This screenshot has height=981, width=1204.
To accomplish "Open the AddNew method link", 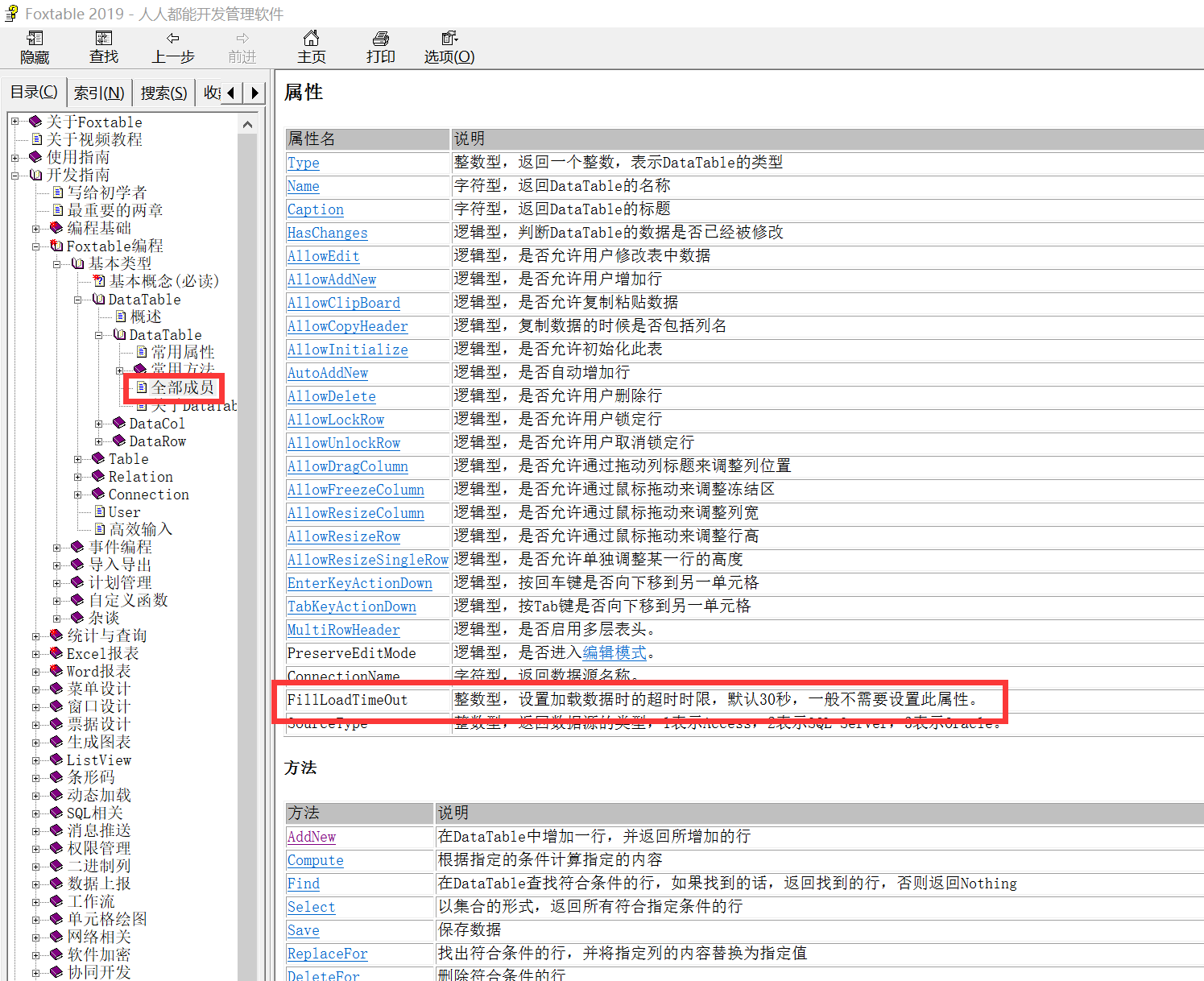I will coord(311,837).
